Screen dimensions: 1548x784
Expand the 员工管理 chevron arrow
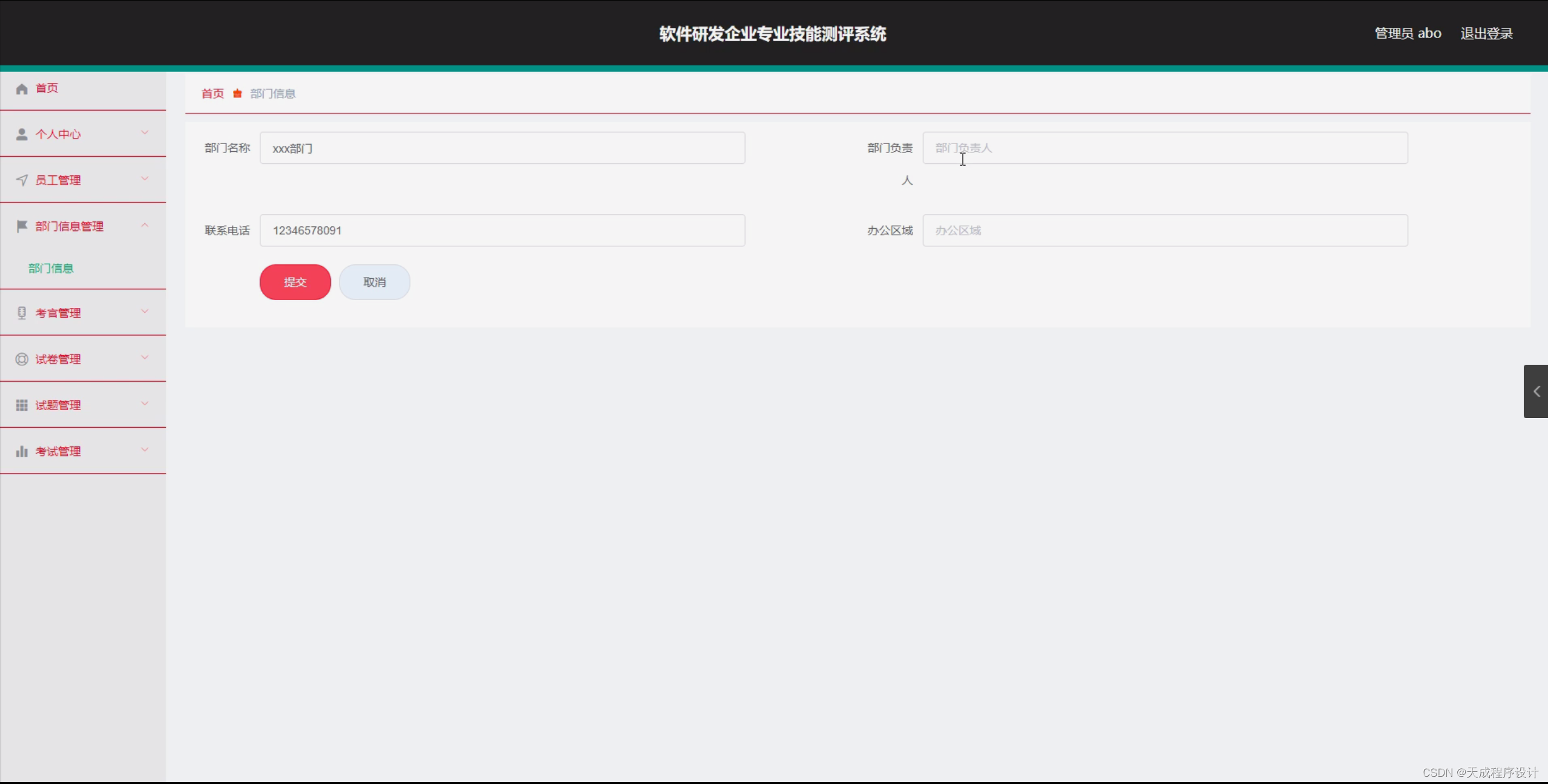[145, 178]
